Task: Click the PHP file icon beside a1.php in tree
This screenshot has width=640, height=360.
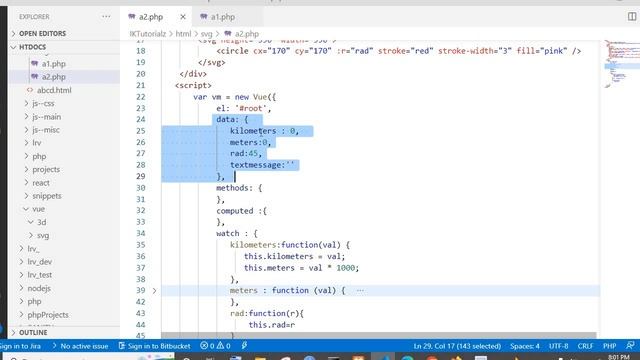Action: point(35,64)
